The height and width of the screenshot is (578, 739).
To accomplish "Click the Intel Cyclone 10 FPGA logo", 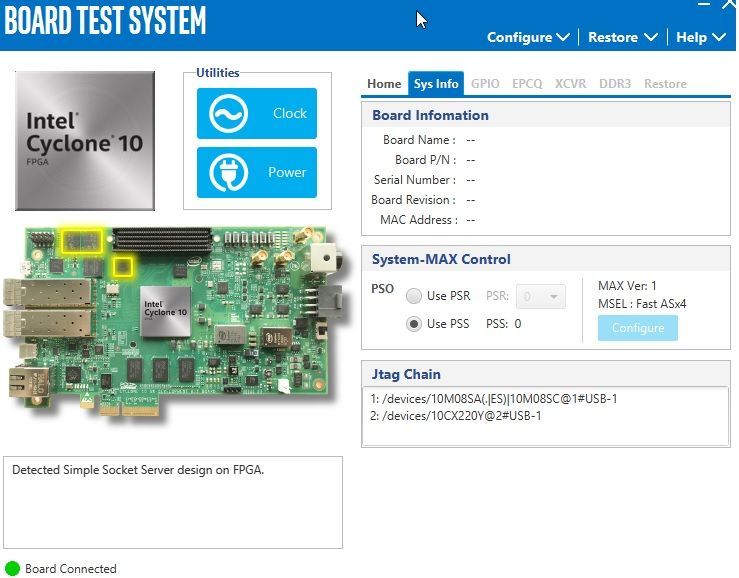I will pyautogui.click(x=85, y=140).
